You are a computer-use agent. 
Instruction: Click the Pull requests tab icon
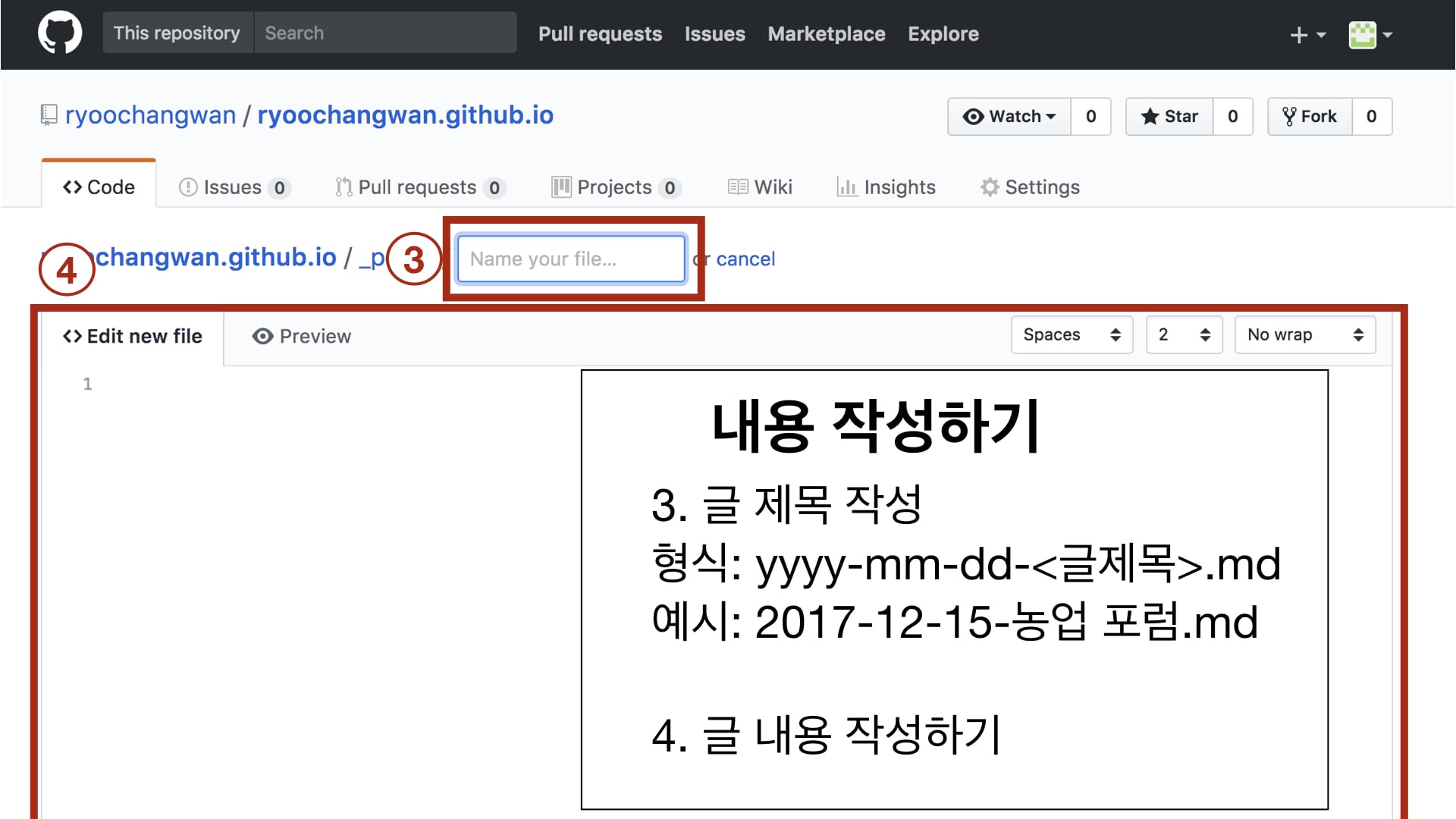pyautogui.click(x=339, y=187)
